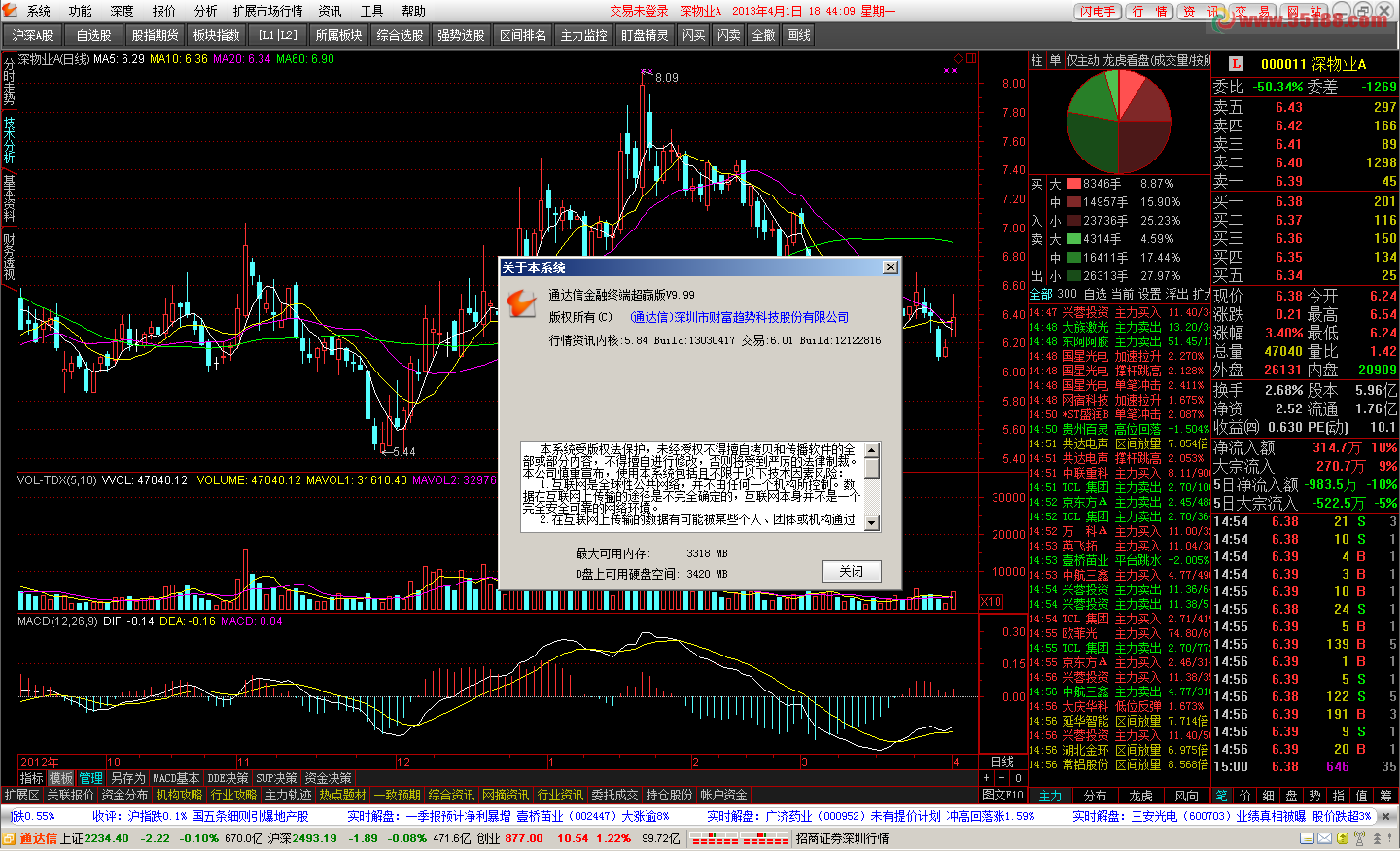Screen dimensions: 1400x851
Task: Open the 工具 menu
Action: [x=372, y=11]
